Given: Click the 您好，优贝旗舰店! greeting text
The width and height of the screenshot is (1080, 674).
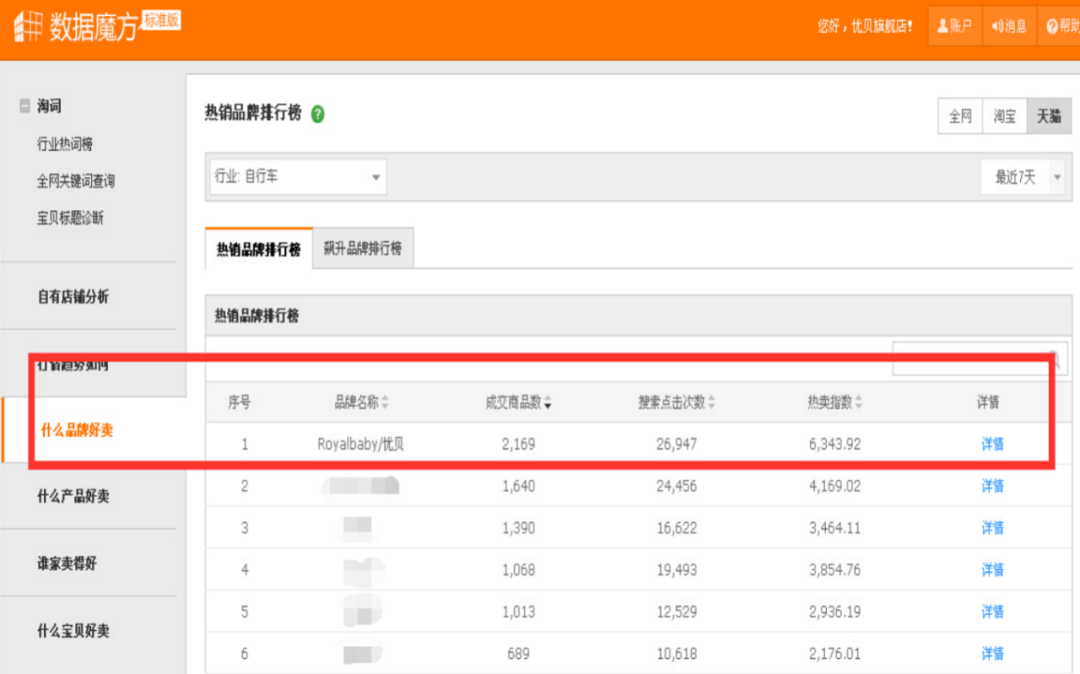Looking at the screenshot, I should 865,26.
